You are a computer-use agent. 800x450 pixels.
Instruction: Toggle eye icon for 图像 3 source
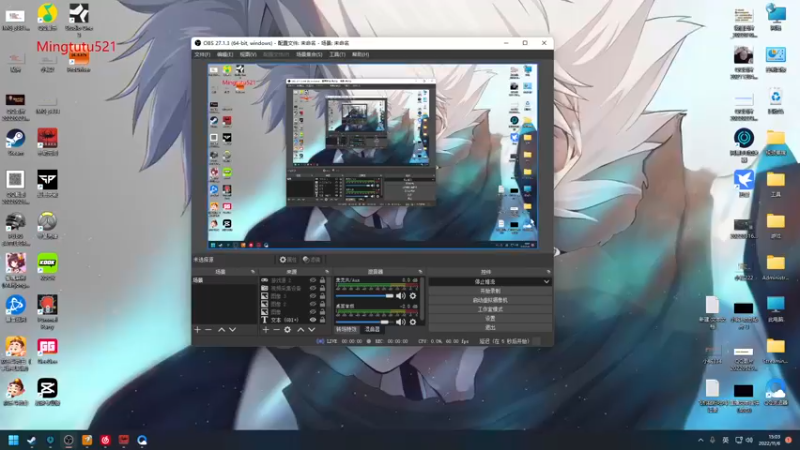(x=313, y=296)
